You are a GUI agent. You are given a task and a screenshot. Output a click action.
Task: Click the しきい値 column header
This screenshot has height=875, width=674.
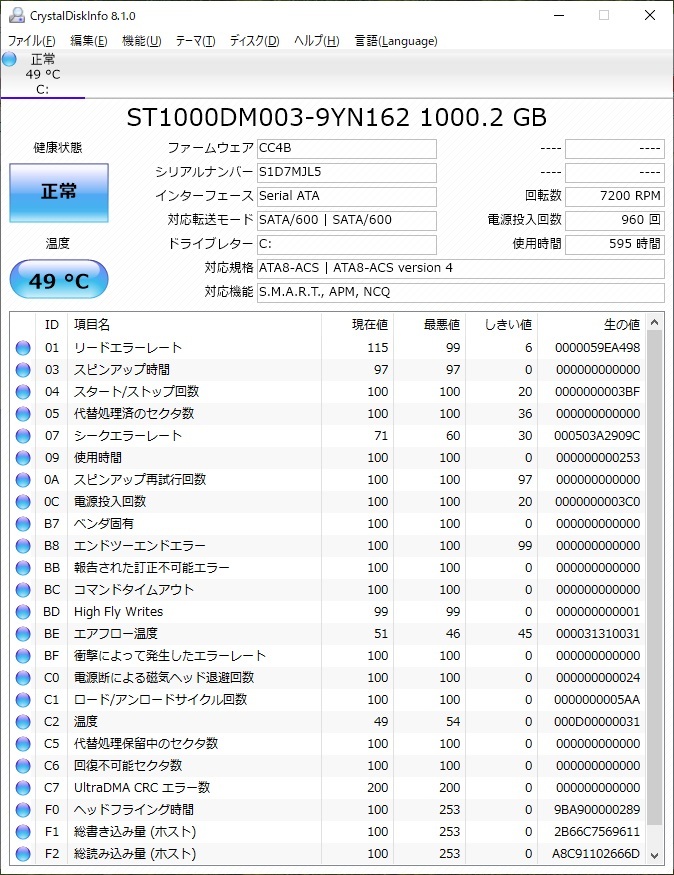click(501, 325)
